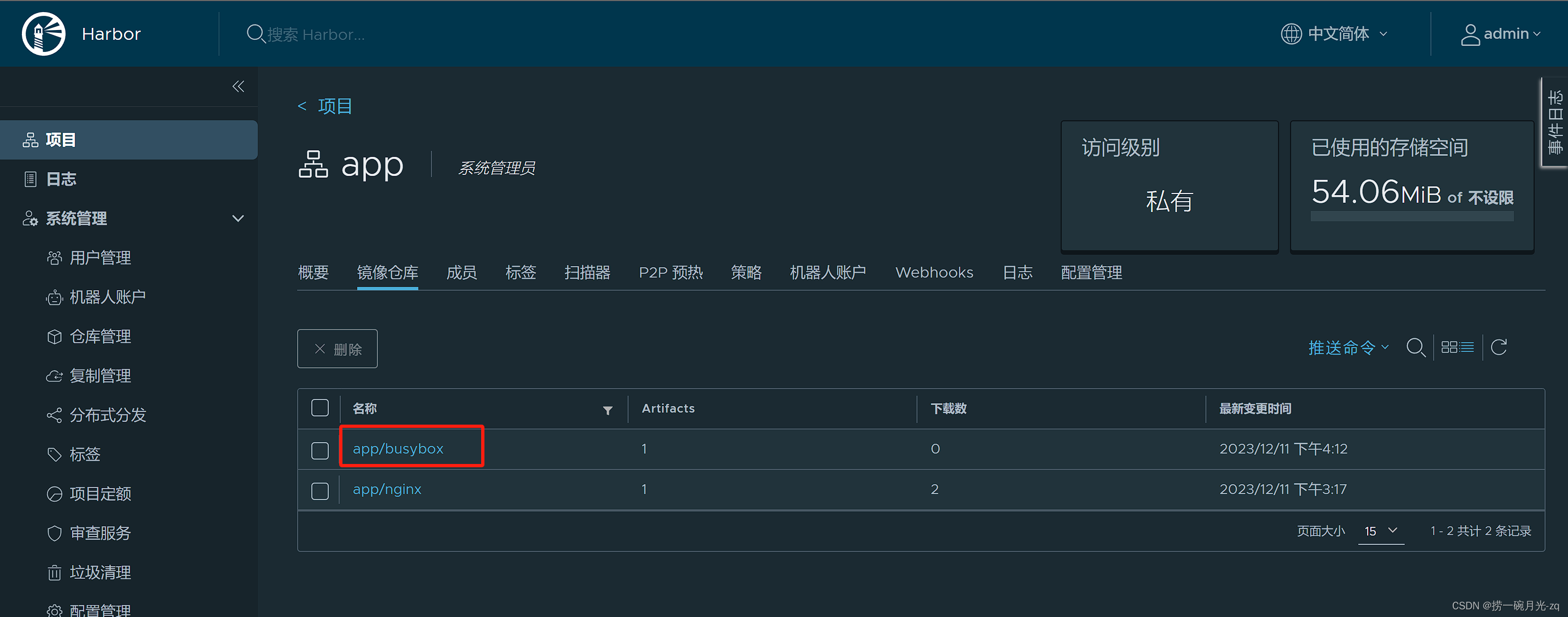Click the sidebar 配置管理 gear icon
This screenshot has height=617, width=1568.
[x=54, y=610]
